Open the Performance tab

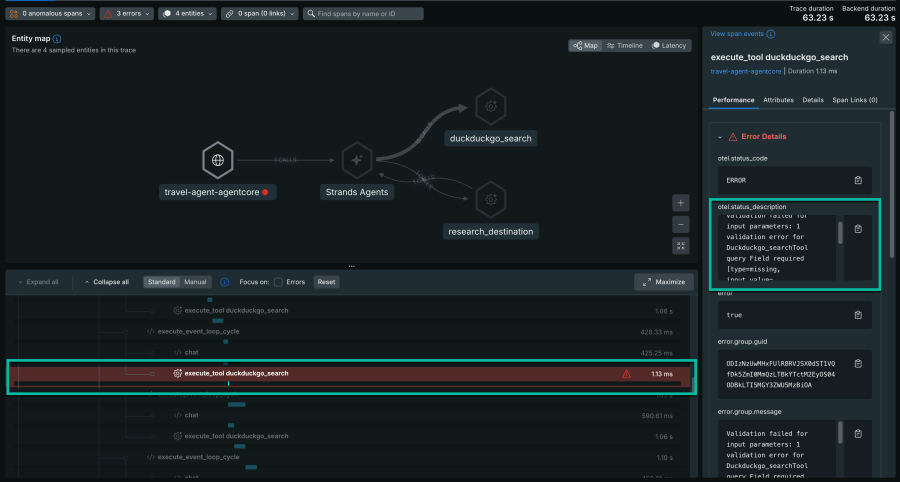click(734, 100)
